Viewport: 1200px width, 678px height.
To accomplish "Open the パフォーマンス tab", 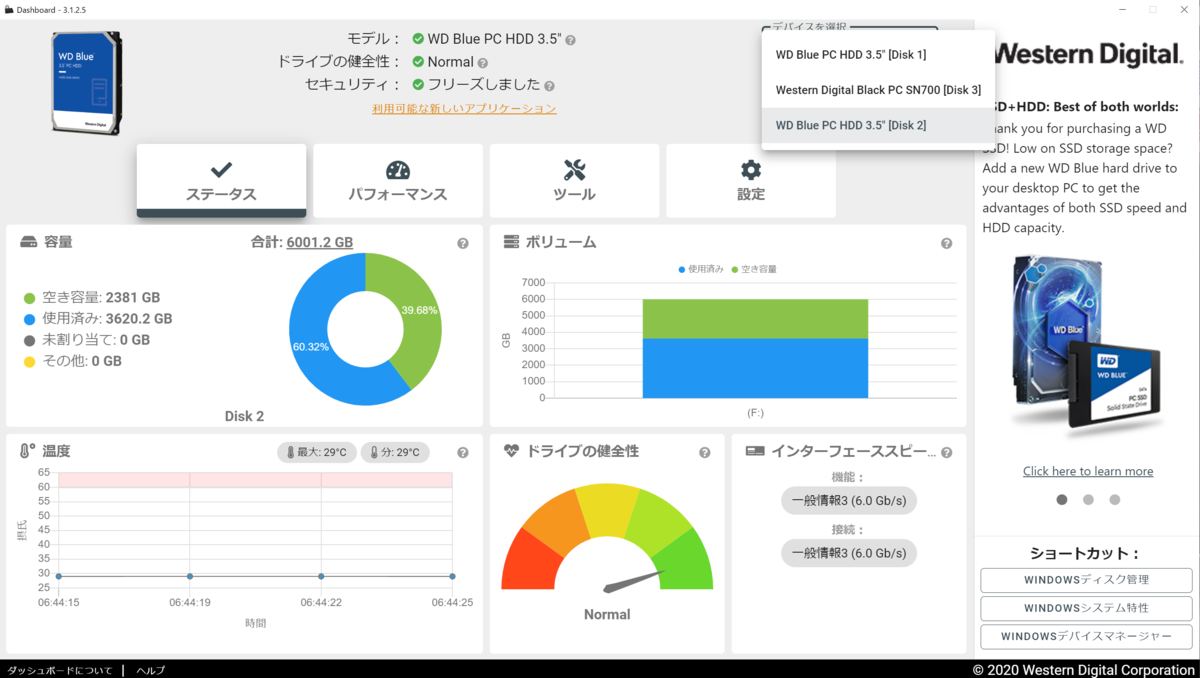I will (x=398, y=181).
